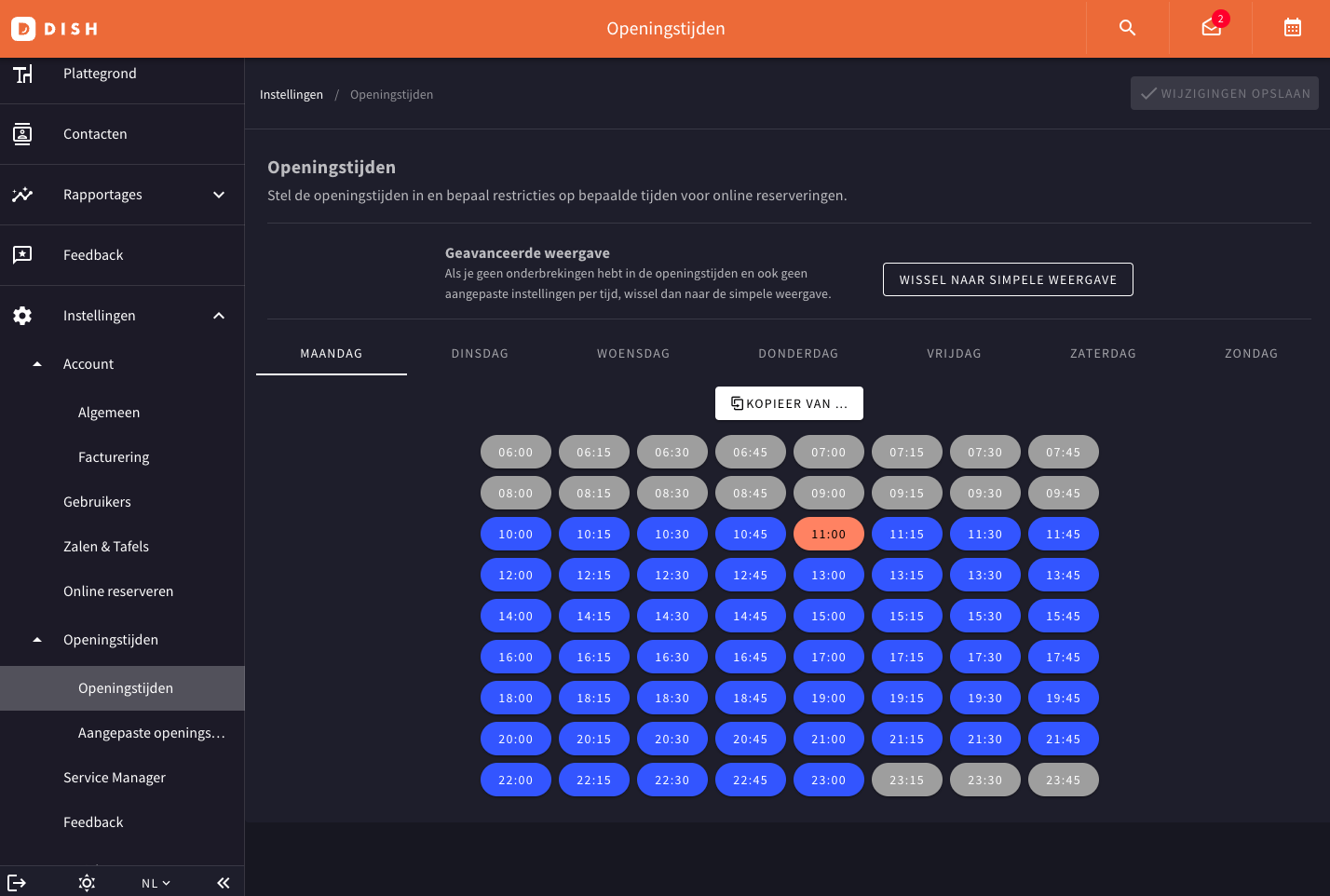Open the calendar icon in header
This screenshot has width=1330, height=896.
pyautogui.click(x=1293, y=28)
